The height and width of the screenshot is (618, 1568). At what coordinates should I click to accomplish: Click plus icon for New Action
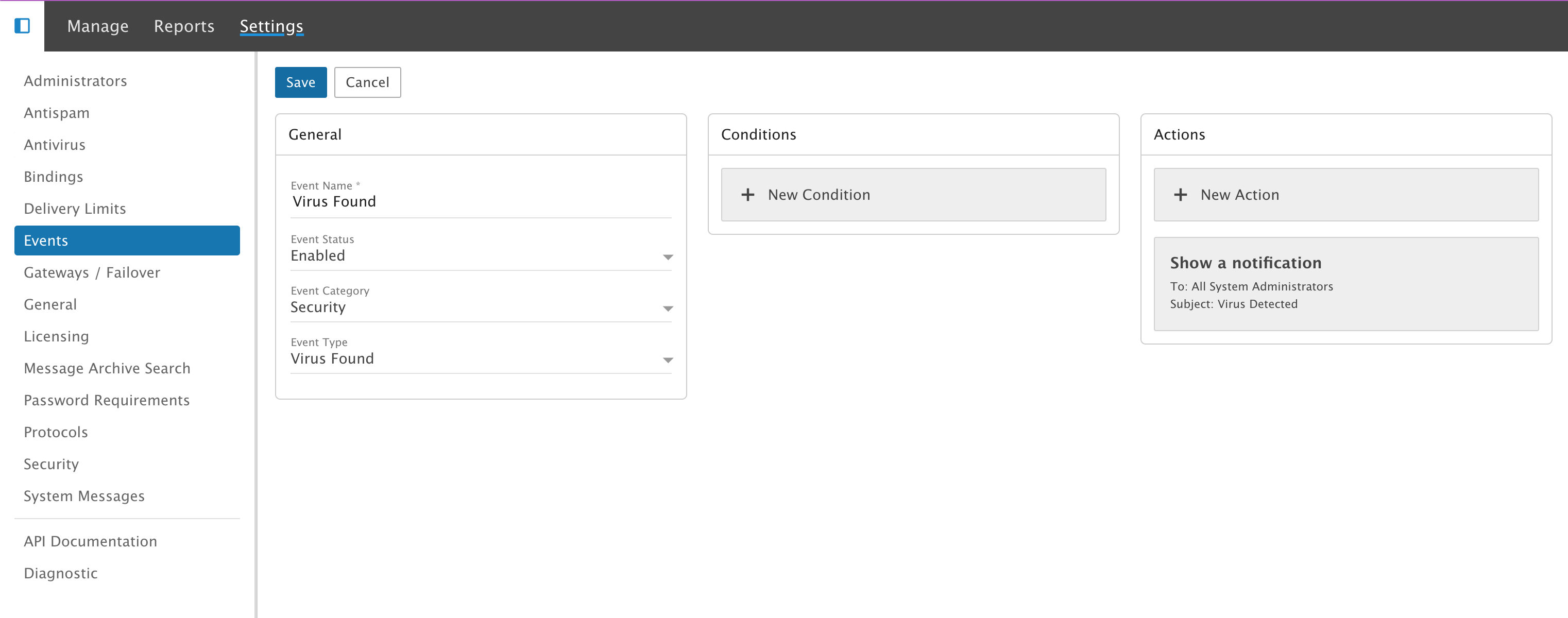[1180, 195]
